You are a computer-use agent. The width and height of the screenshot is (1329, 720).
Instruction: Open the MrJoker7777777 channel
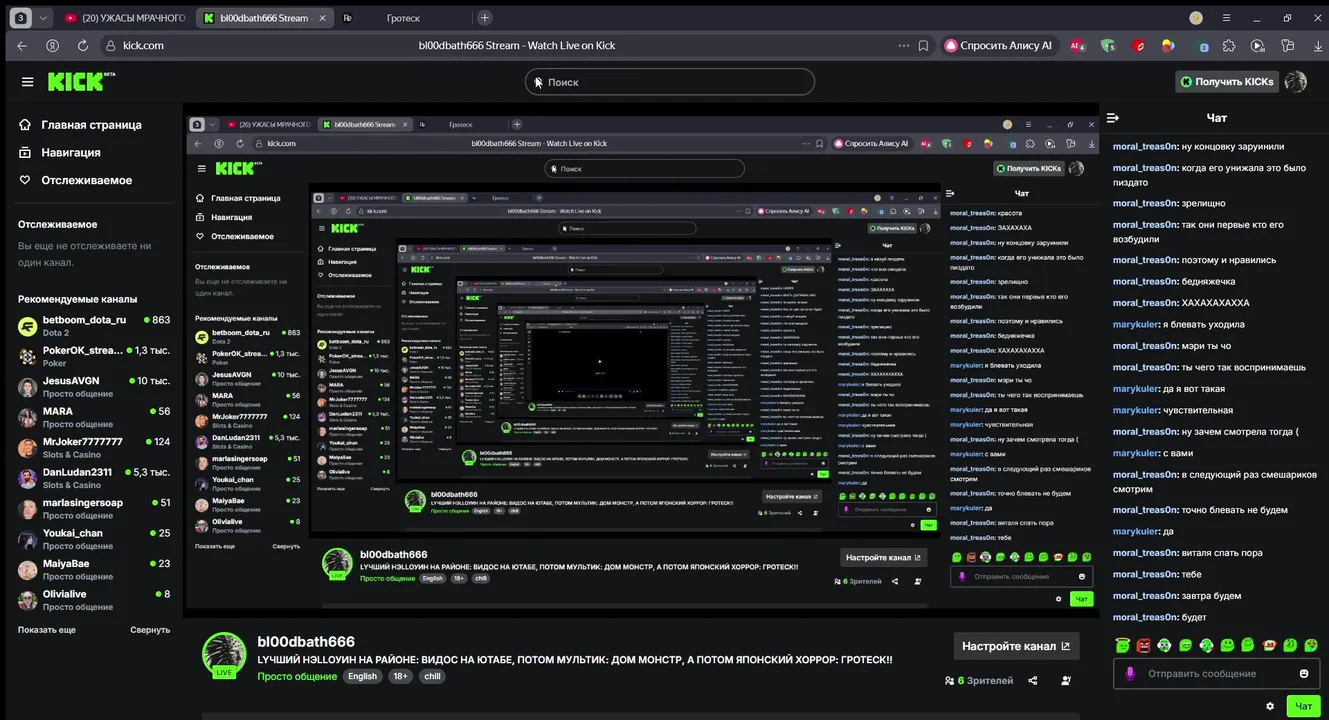pos(94,448)
